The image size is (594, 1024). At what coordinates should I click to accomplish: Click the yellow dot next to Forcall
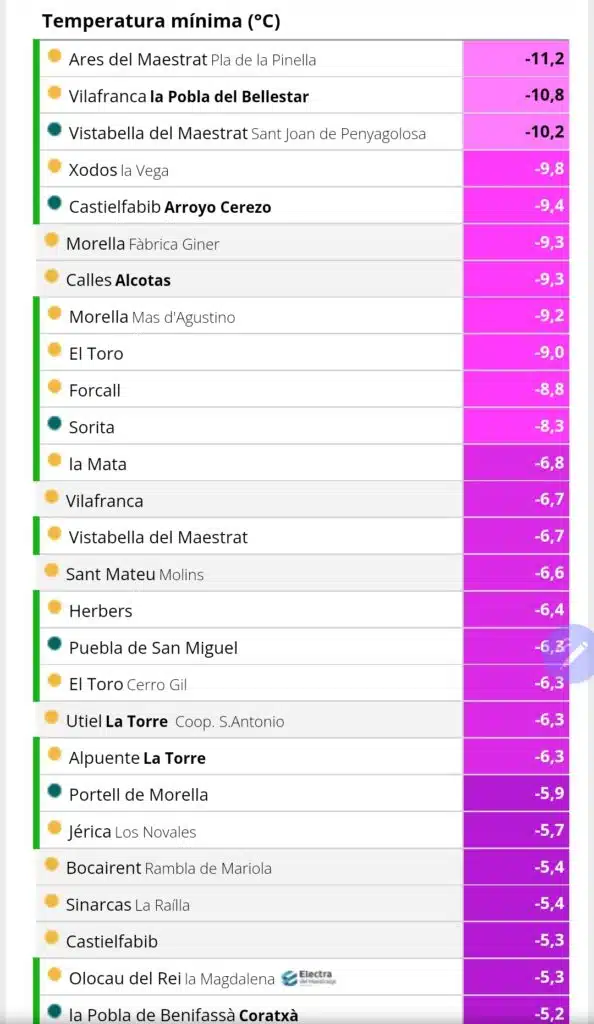55,387
